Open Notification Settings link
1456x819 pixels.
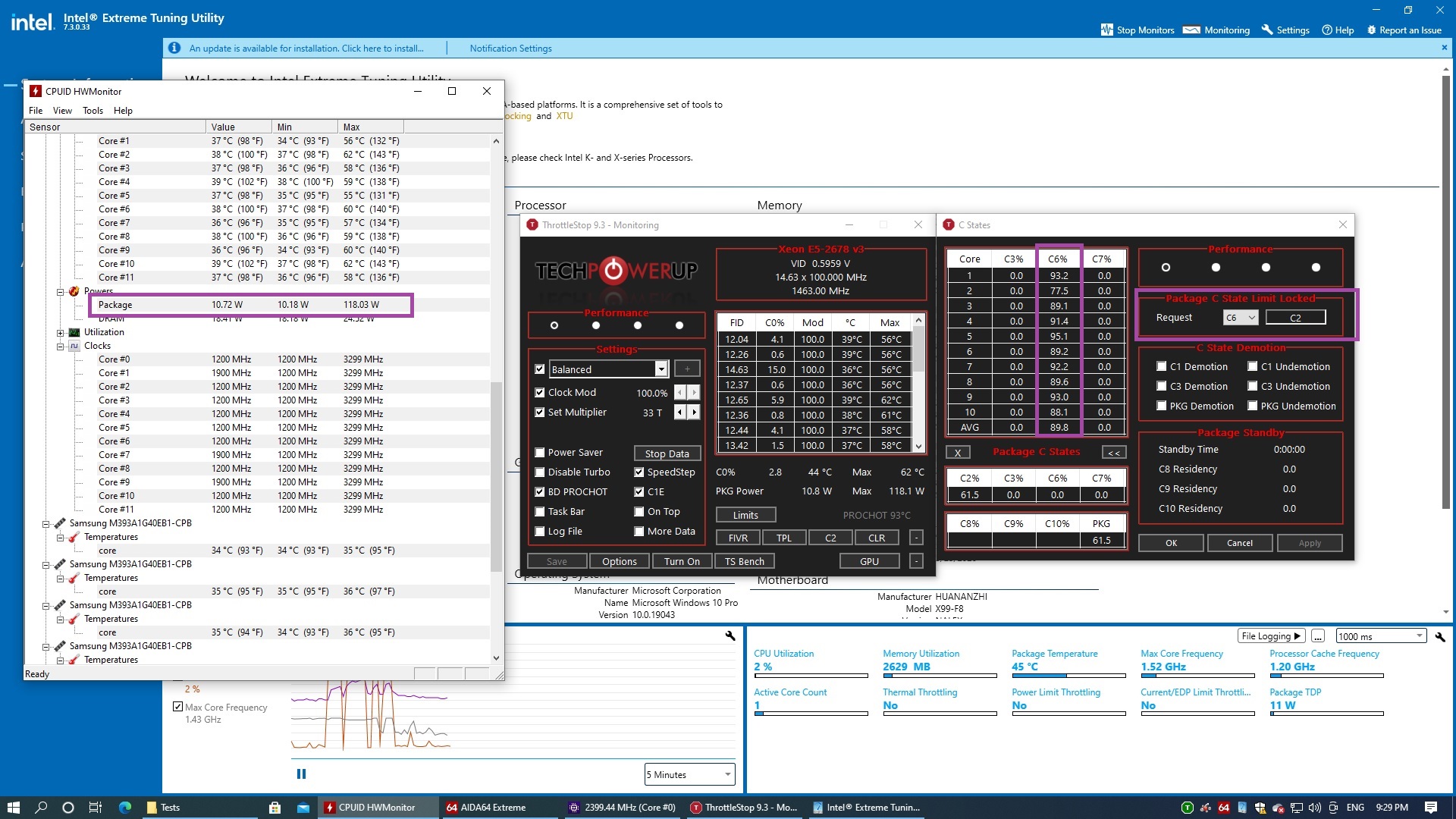510,48
